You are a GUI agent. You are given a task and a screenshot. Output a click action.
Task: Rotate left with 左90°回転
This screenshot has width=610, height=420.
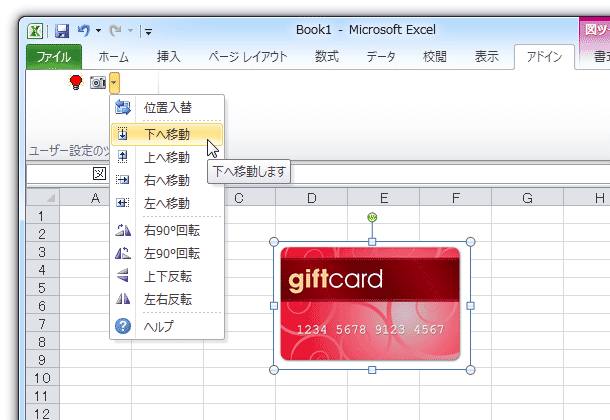pos(167,254)
